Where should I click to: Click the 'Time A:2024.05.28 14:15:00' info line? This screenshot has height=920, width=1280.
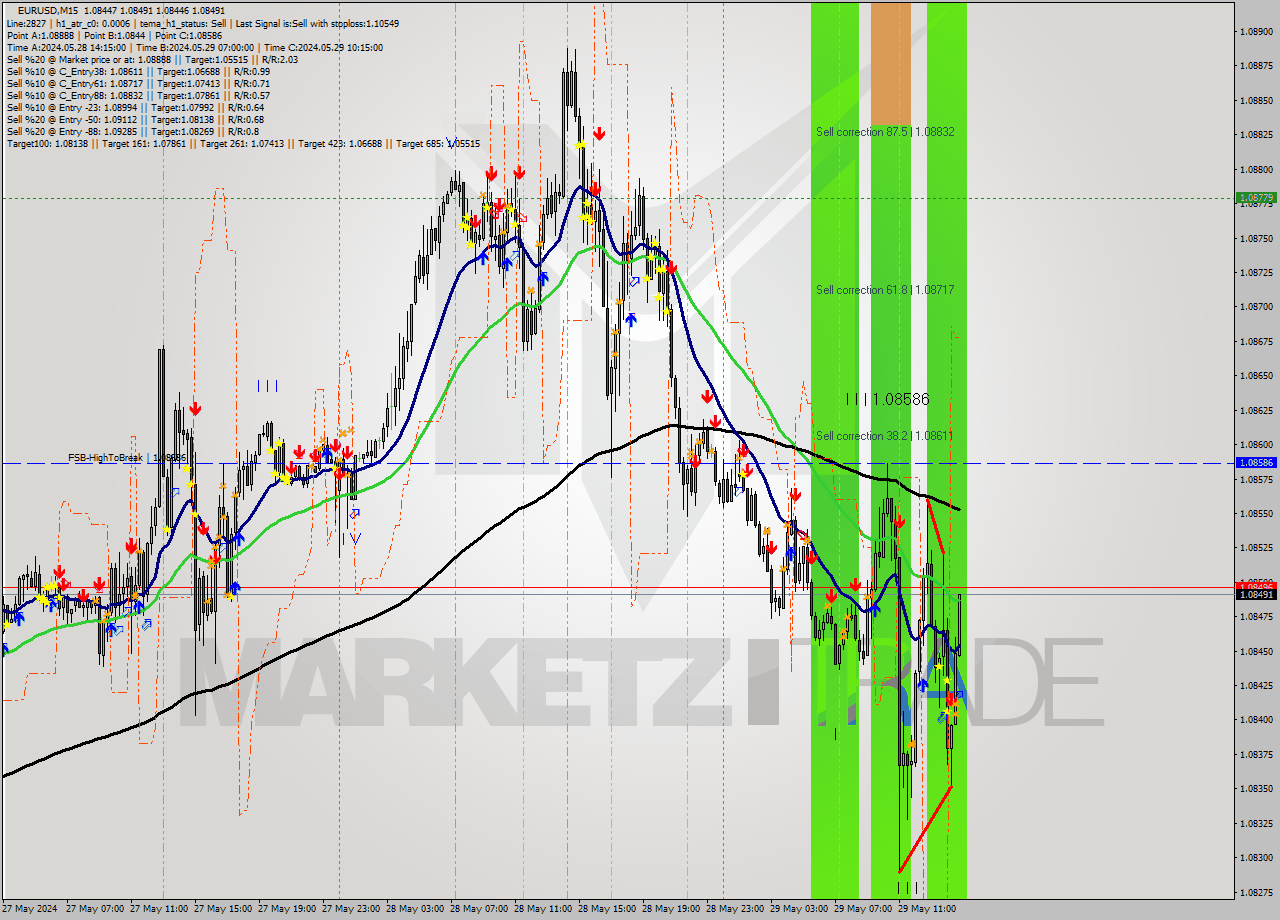[194, 47]
